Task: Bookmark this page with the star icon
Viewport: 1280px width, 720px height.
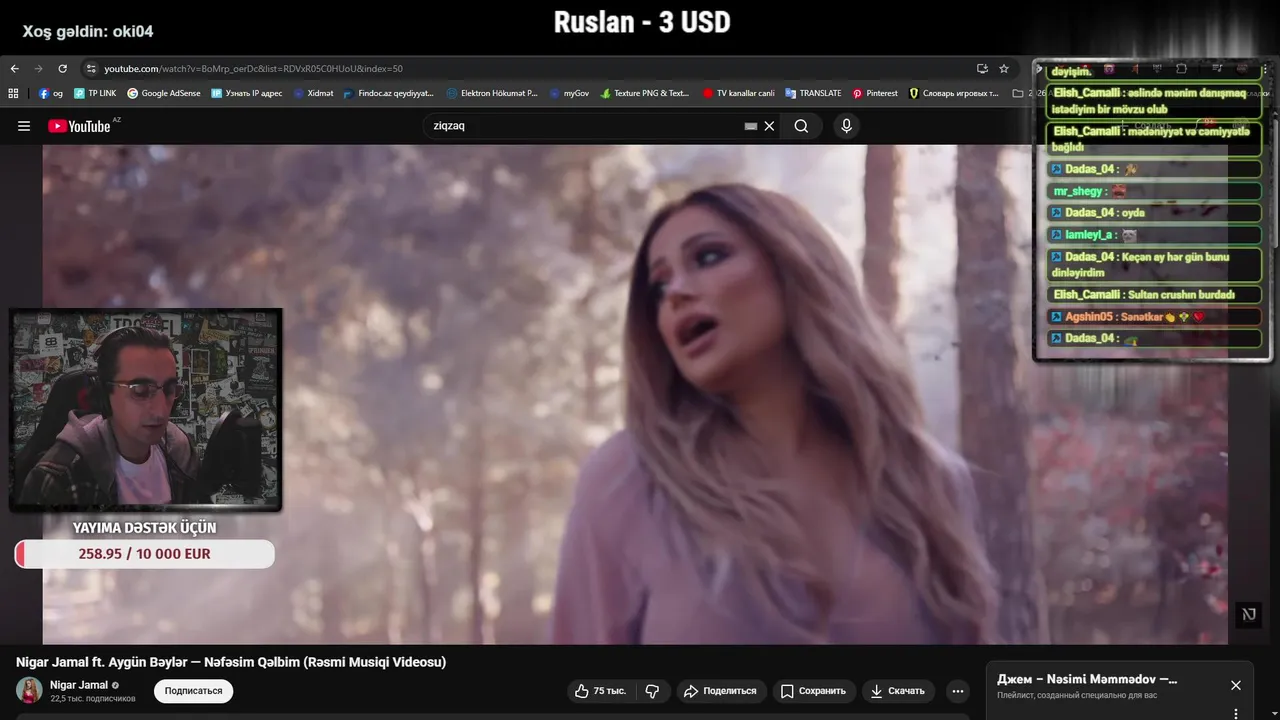Action: coord(1004,69)
